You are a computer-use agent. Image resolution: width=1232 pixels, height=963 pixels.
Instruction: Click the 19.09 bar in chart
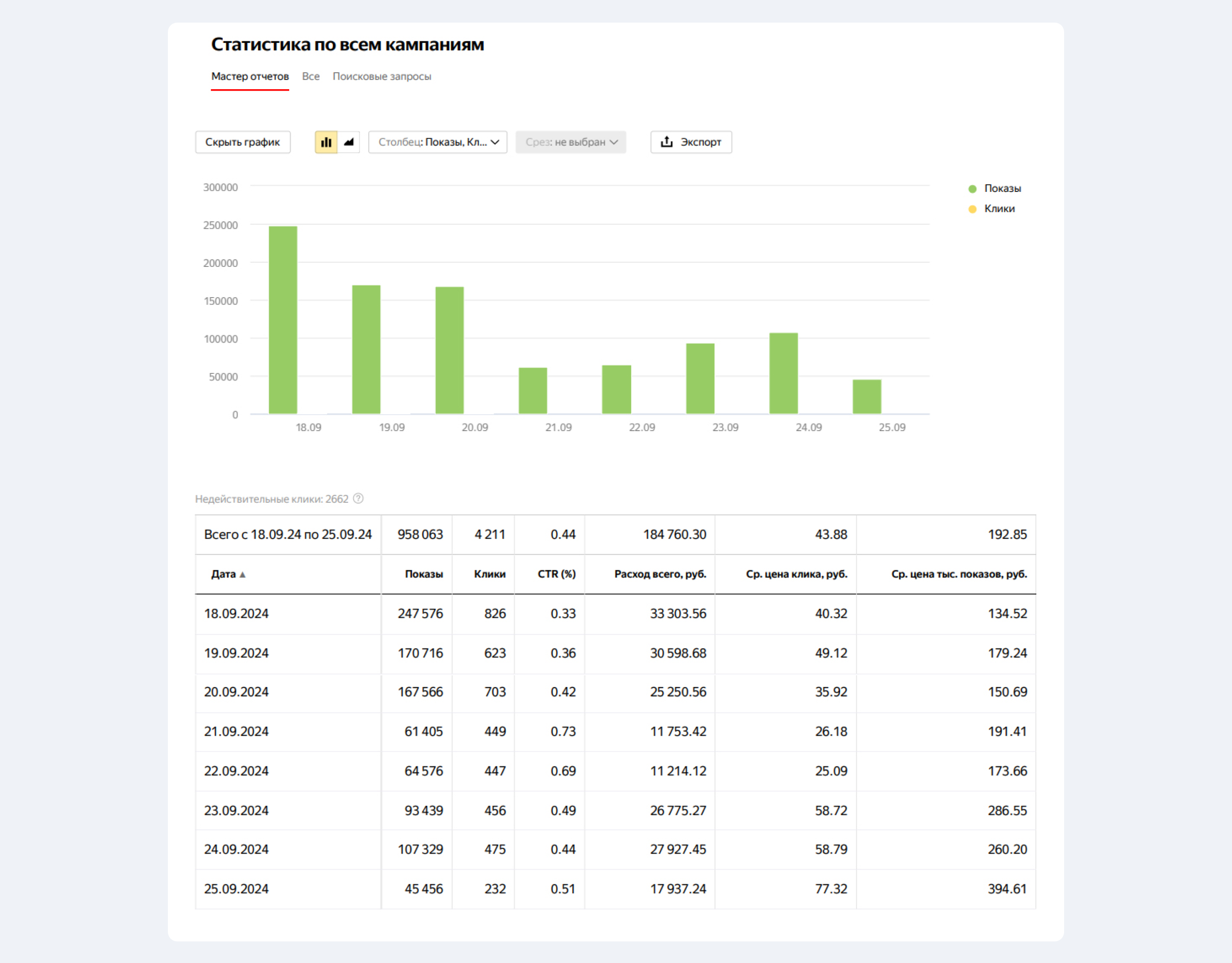pyautogui.click(x=366, y=350)
